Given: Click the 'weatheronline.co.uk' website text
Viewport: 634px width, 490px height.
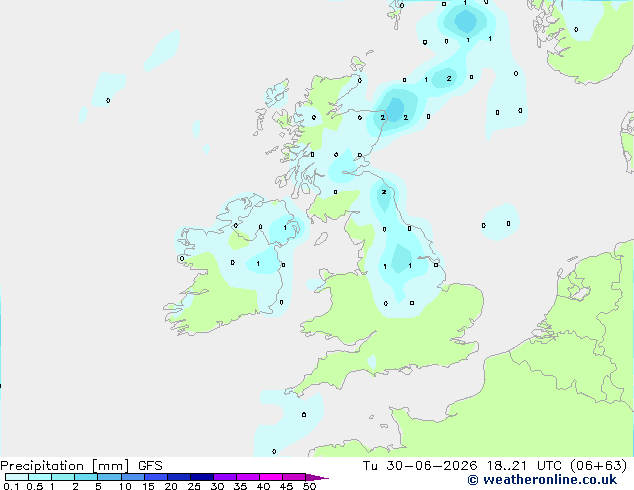Looking at the screenshot, I should [x=550, y=480].
